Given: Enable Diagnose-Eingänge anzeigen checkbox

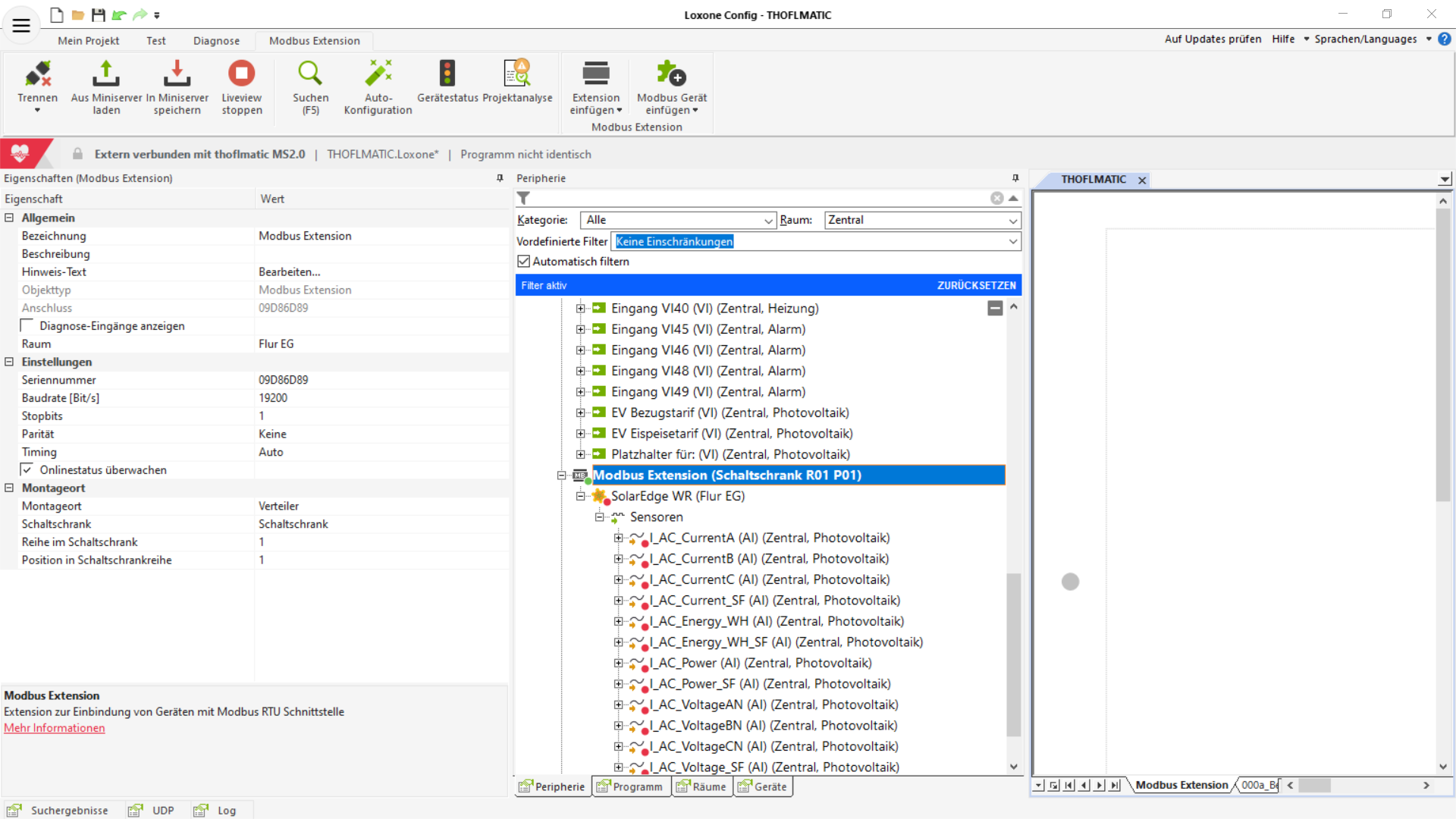Looking at the screenshot, I should [x=27, y=326].
